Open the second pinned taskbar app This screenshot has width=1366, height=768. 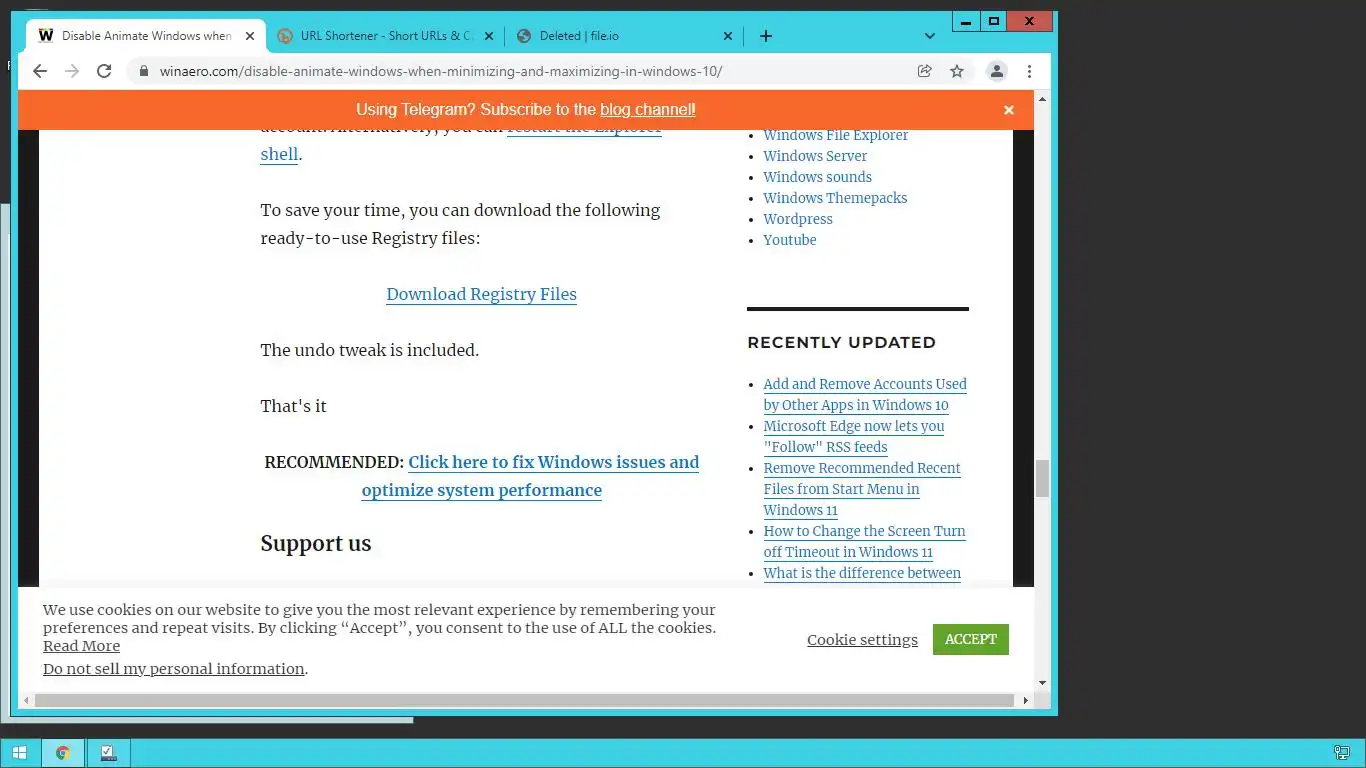[108, 753]
